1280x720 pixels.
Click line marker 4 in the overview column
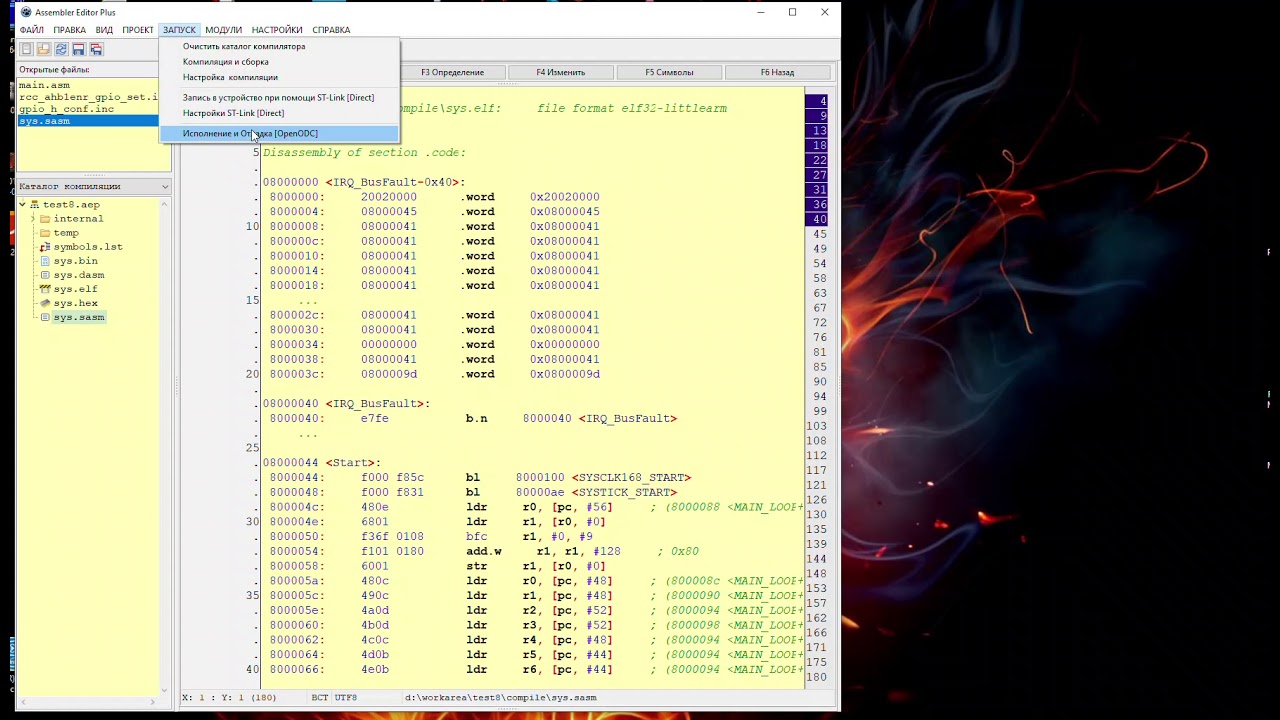823,101
